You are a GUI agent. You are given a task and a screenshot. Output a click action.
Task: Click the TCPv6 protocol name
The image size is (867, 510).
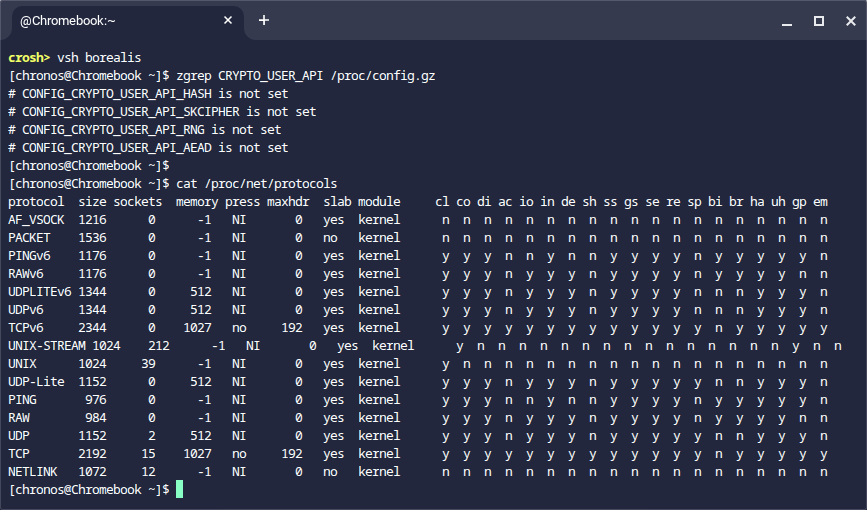(x=25, y=327)
